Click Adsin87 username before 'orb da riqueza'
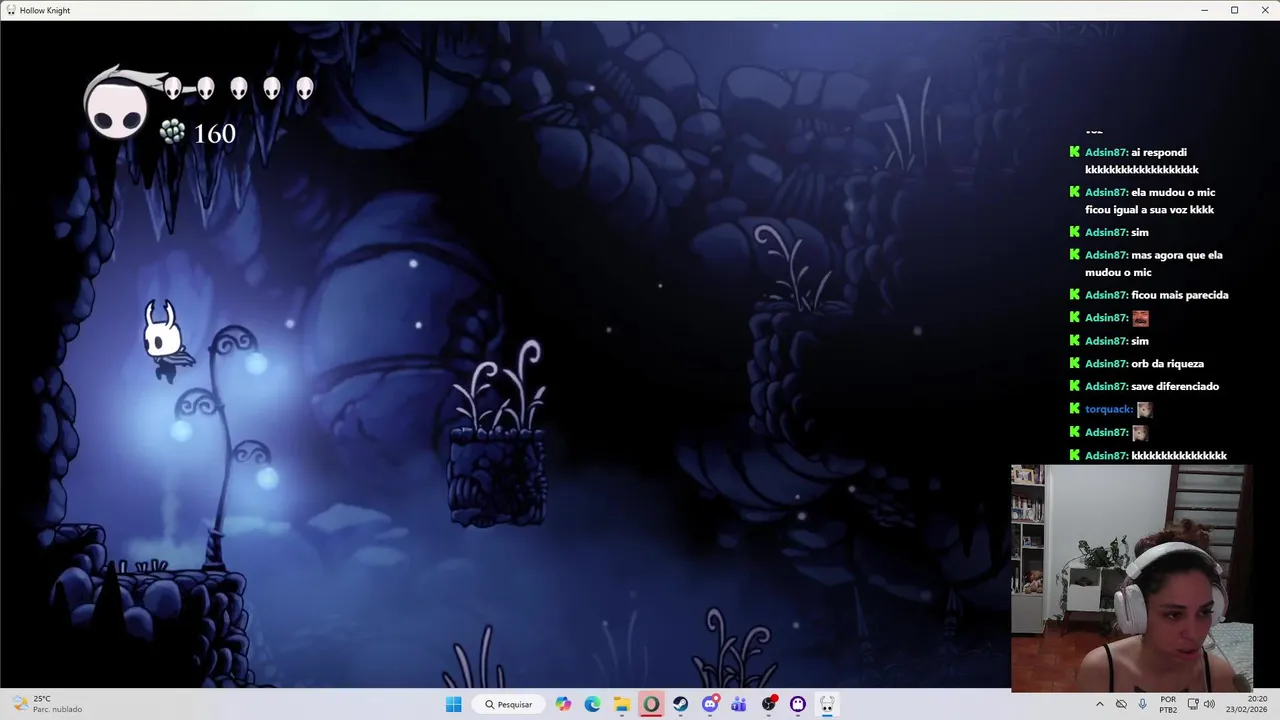This screenshot has height=720, width=1280. [x=1106, y=364]
